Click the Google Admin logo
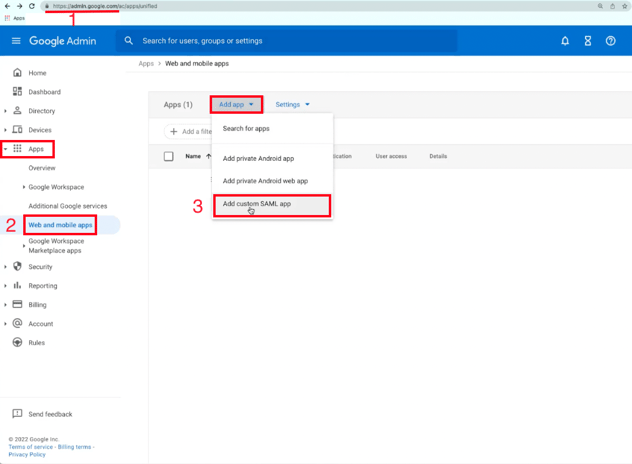The image size is (632, 464). (62, 41)
